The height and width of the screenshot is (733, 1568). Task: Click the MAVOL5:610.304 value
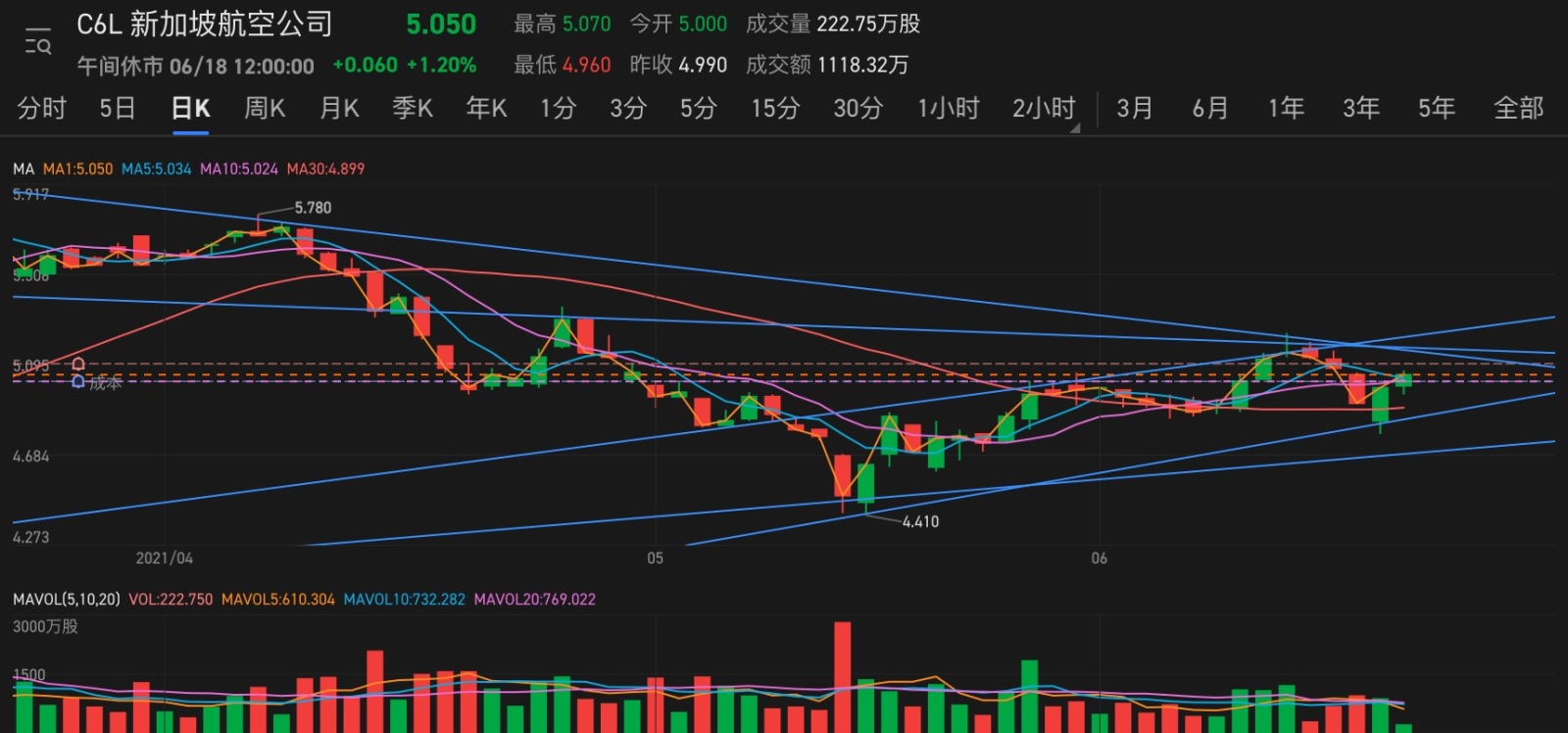pyautogui.click(x=278, y=599)
